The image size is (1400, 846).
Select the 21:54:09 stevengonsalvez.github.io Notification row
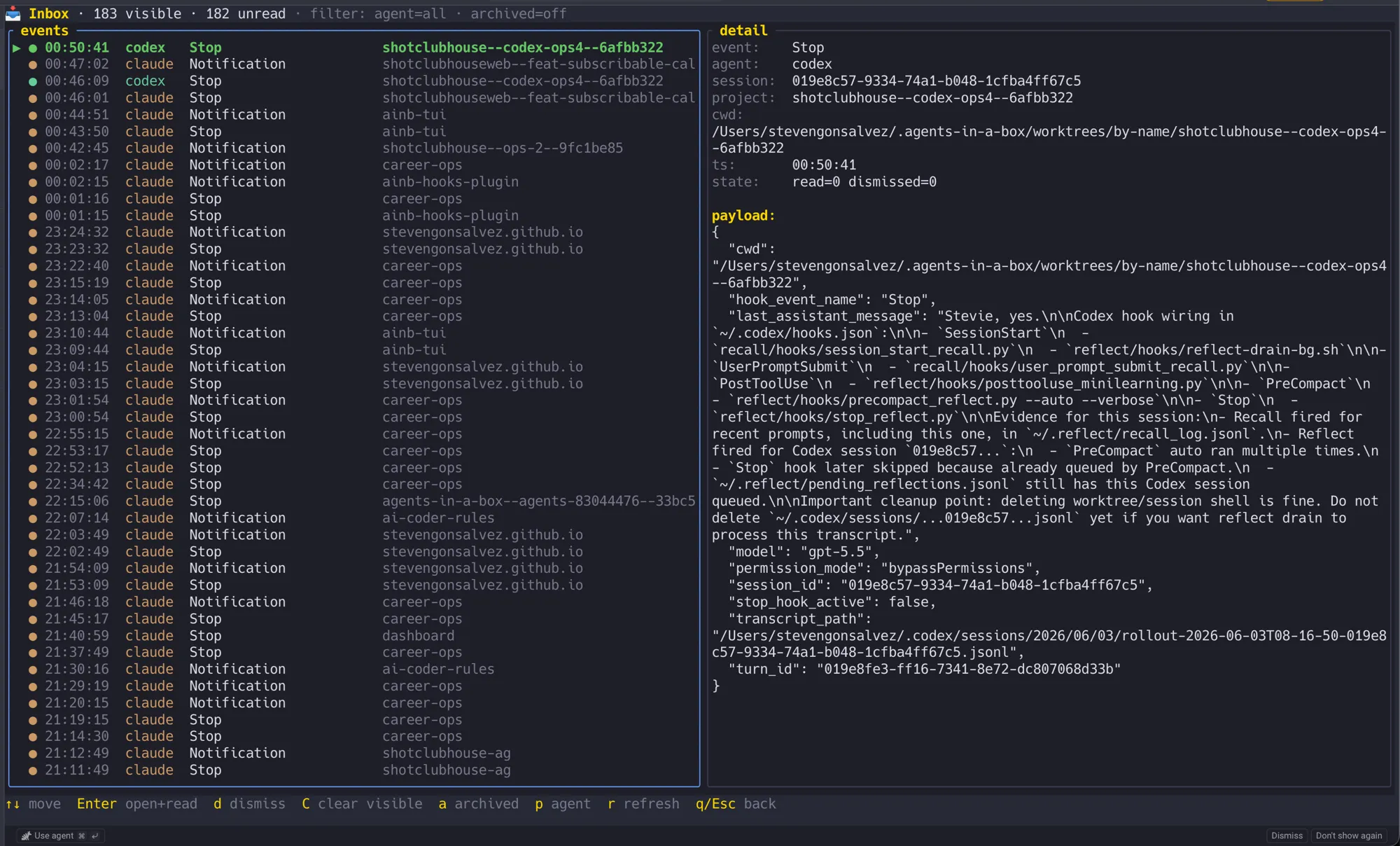coord(354,569)
